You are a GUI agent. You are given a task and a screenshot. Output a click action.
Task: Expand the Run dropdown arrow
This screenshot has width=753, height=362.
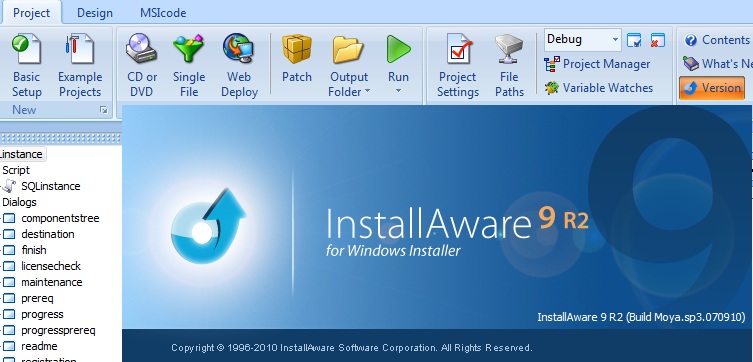pyautogui.click(x=398, y=90)
